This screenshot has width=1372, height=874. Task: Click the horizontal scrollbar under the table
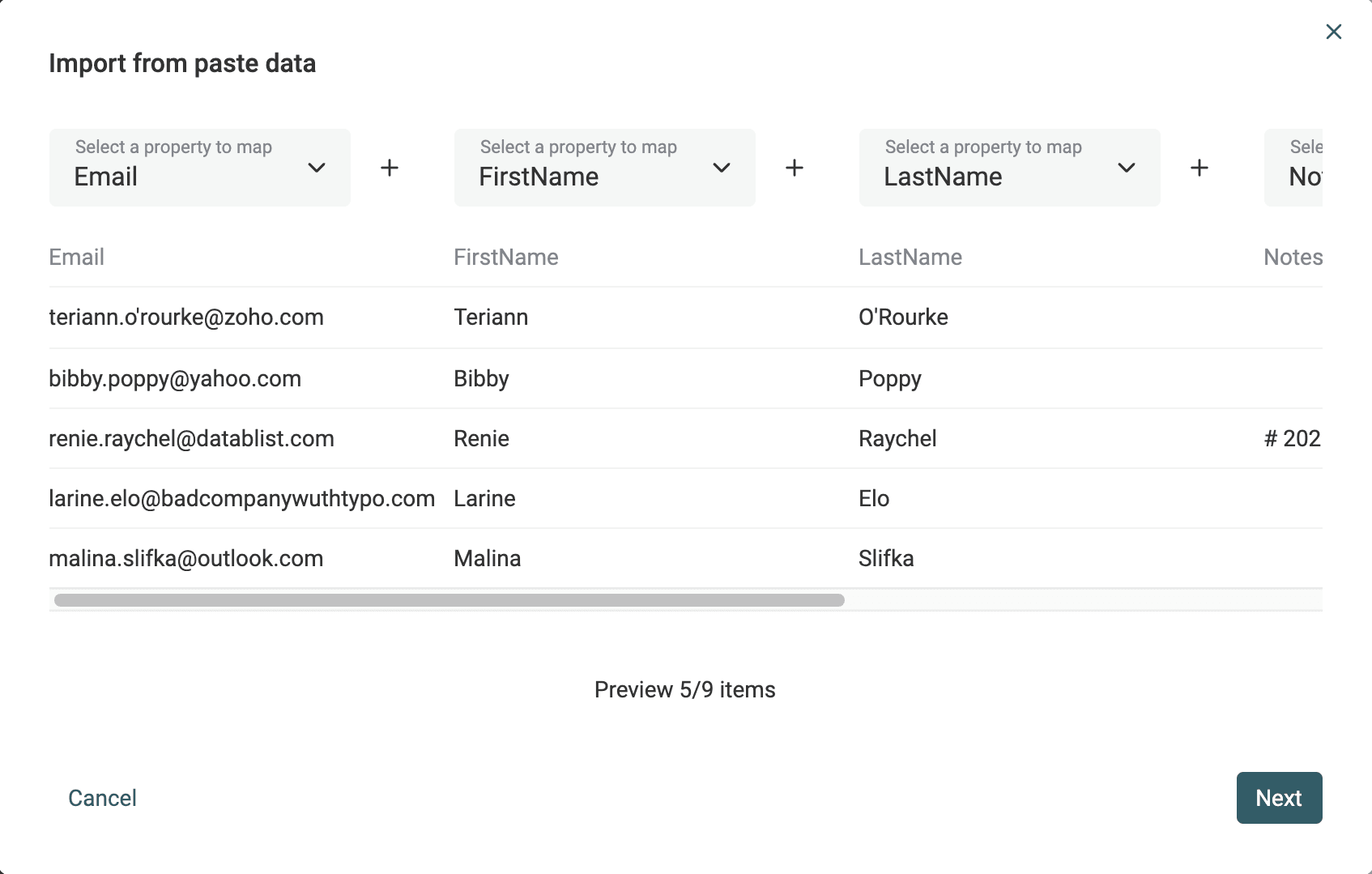[x=449, y=600]
